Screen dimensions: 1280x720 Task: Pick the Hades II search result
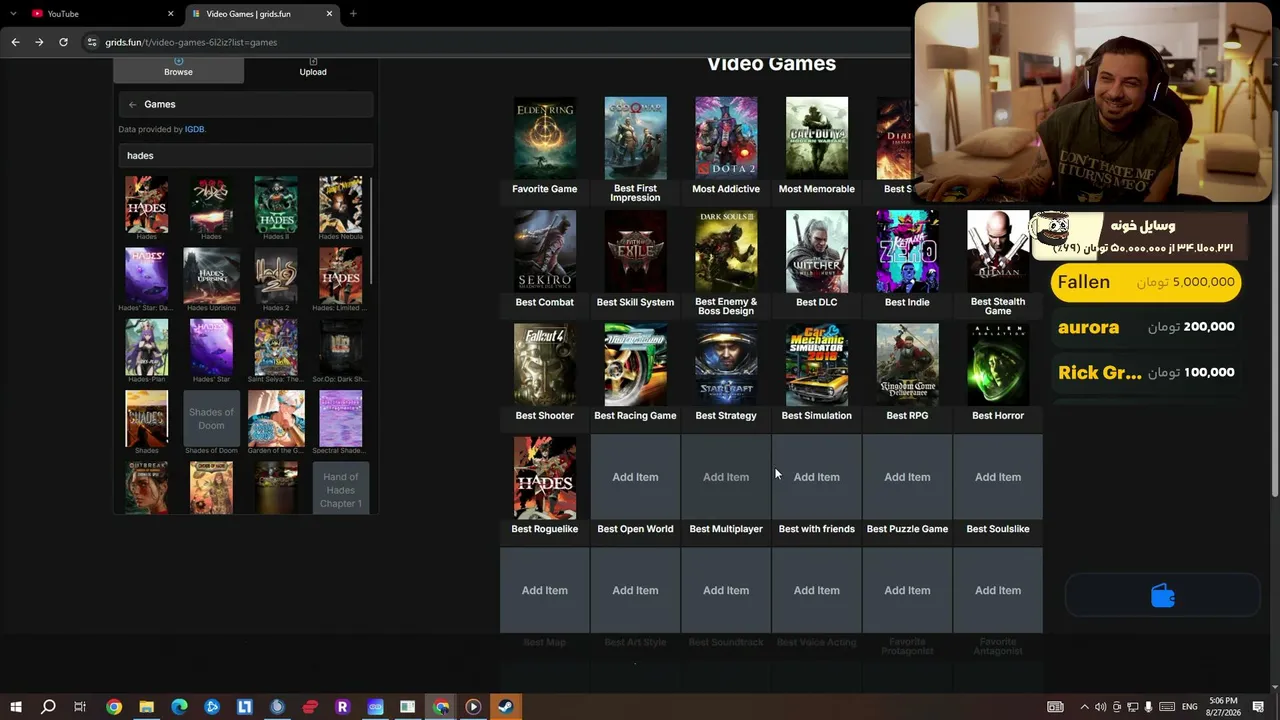276,208
